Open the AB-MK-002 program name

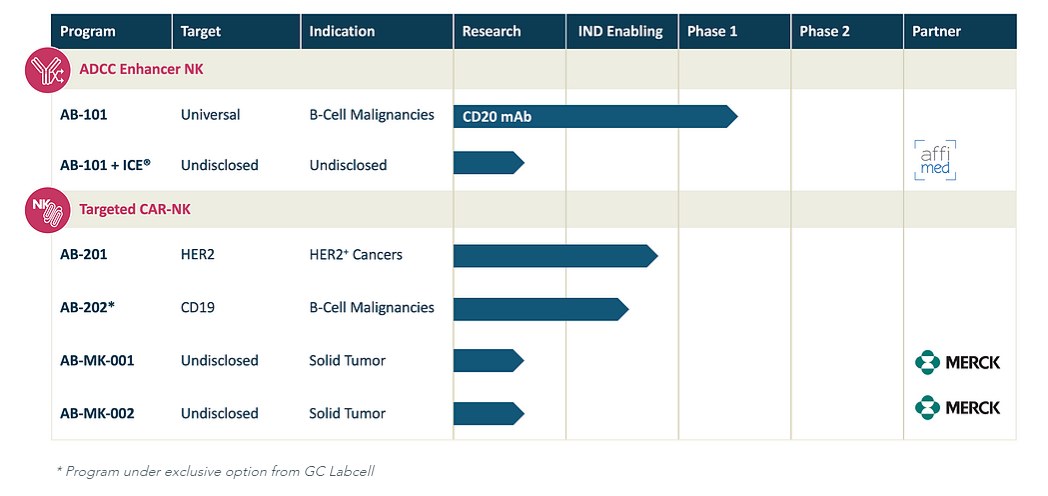click(97, 414)
